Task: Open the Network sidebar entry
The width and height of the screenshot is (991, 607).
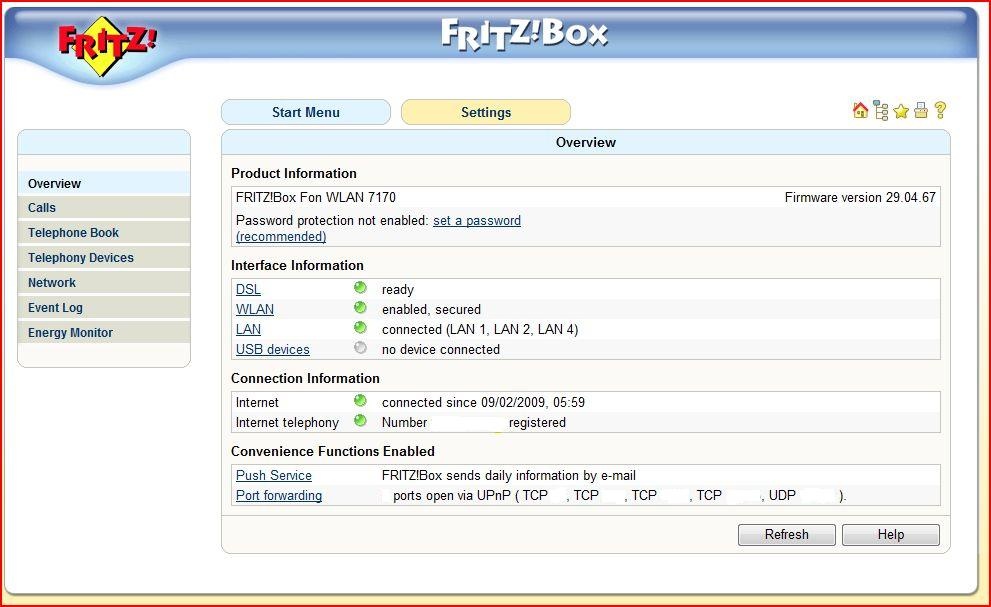Action: click(104, 283)
